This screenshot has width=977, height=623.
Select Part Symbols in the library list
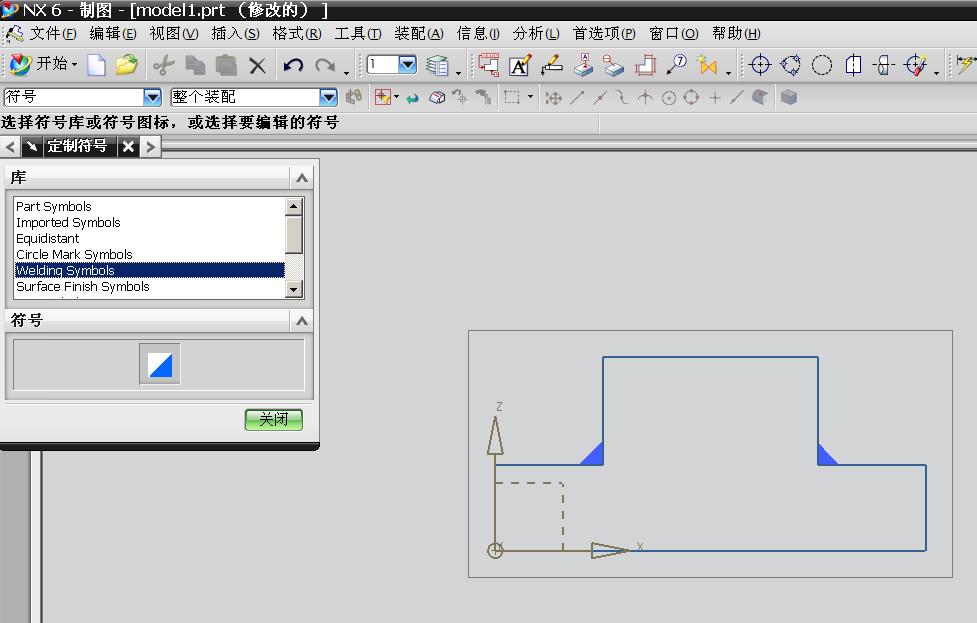[150, 206]
